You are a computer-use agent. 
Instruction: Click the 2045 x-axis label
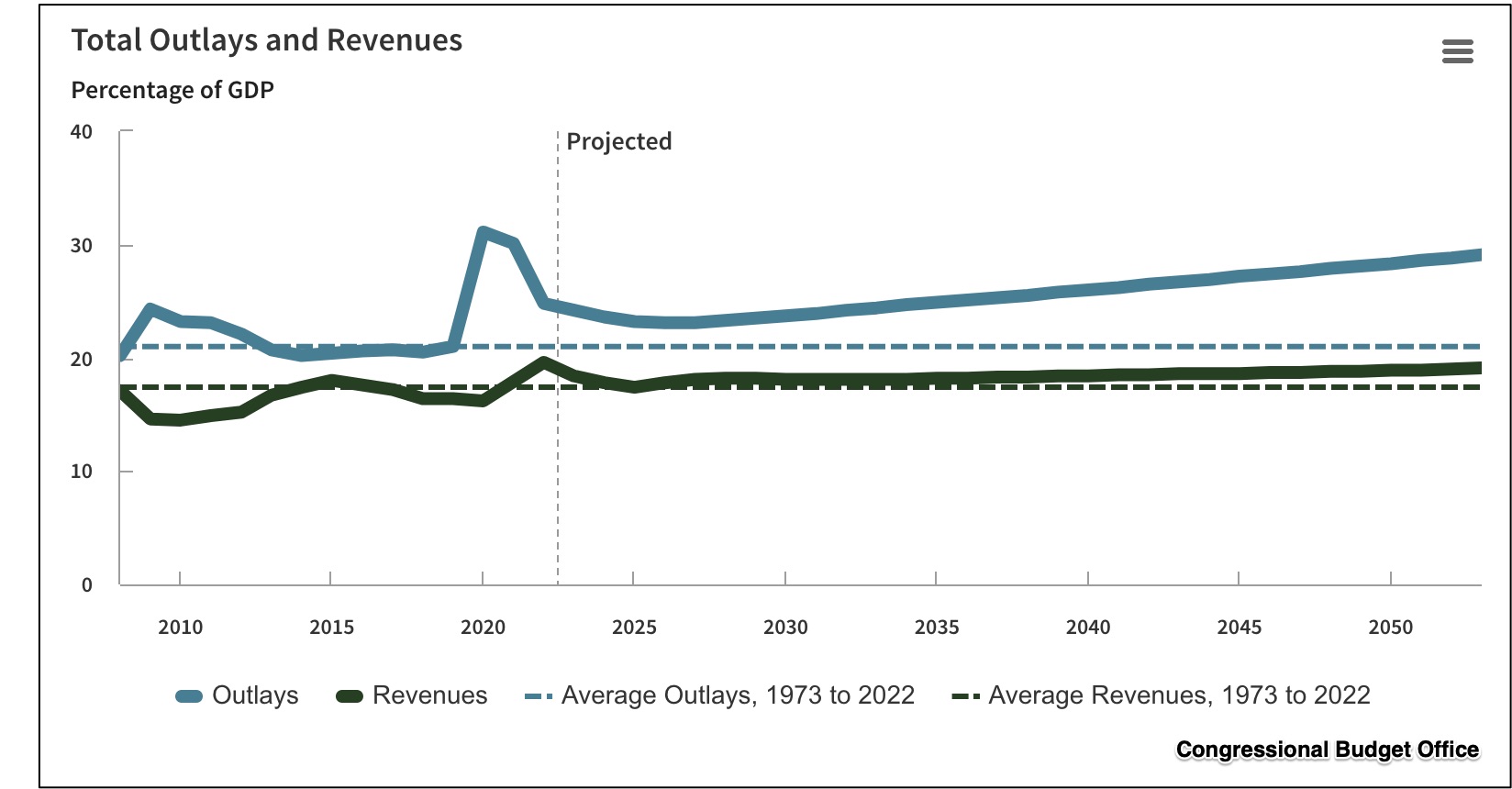1240,628
